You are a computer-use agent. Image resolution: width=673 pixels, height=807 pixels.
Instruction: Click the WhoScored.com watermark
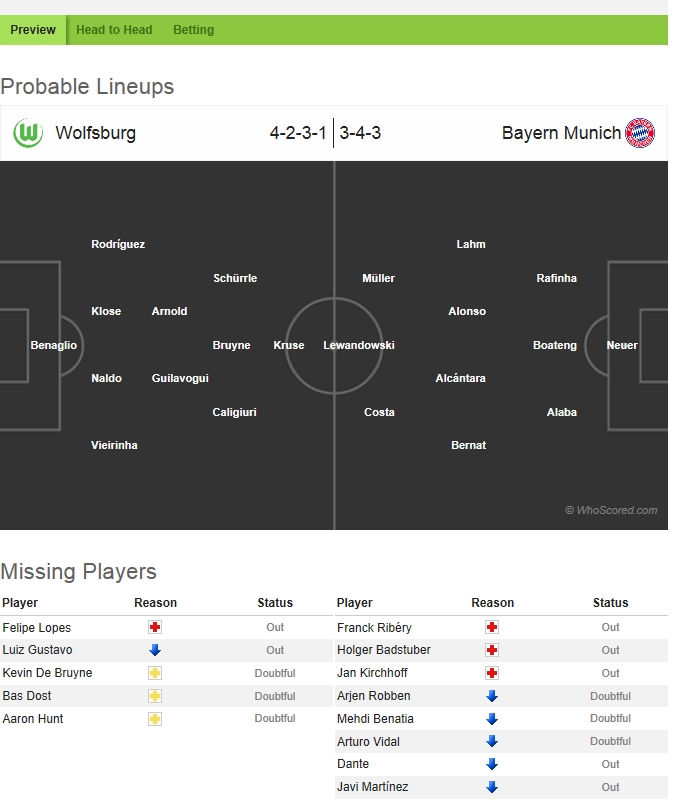pyautogui.click(x=611, y=510)
